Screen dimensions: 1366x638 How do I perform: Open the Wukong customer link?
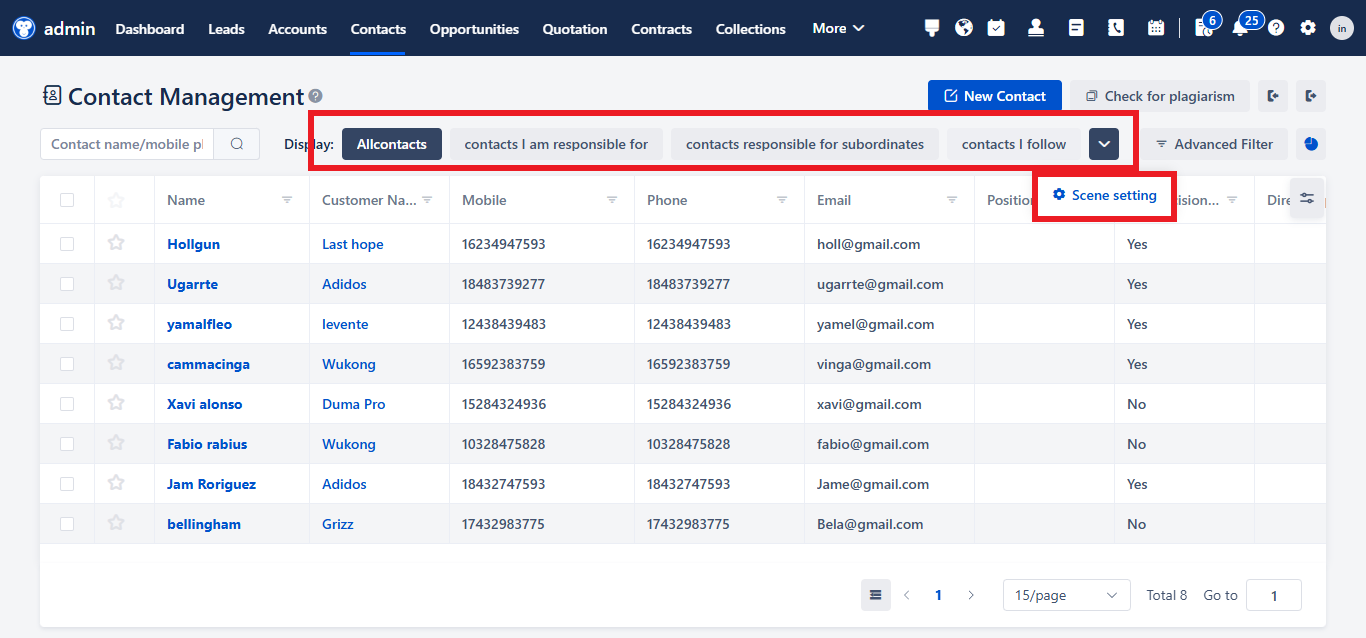click(x=349, y=363)
